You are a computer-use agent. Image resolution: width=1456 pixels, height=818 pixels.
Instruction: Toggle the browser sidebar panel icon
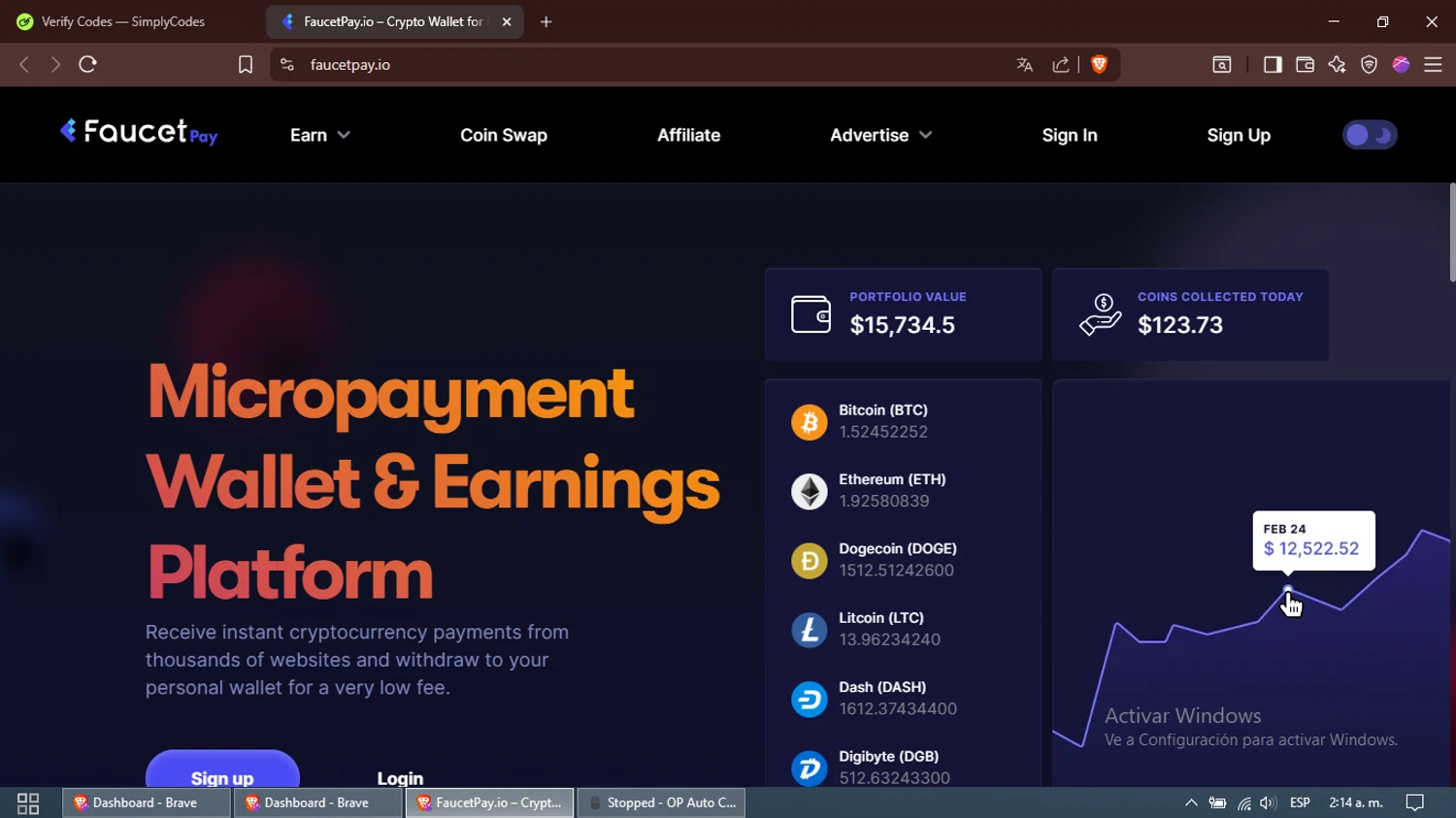[1273, 64]
